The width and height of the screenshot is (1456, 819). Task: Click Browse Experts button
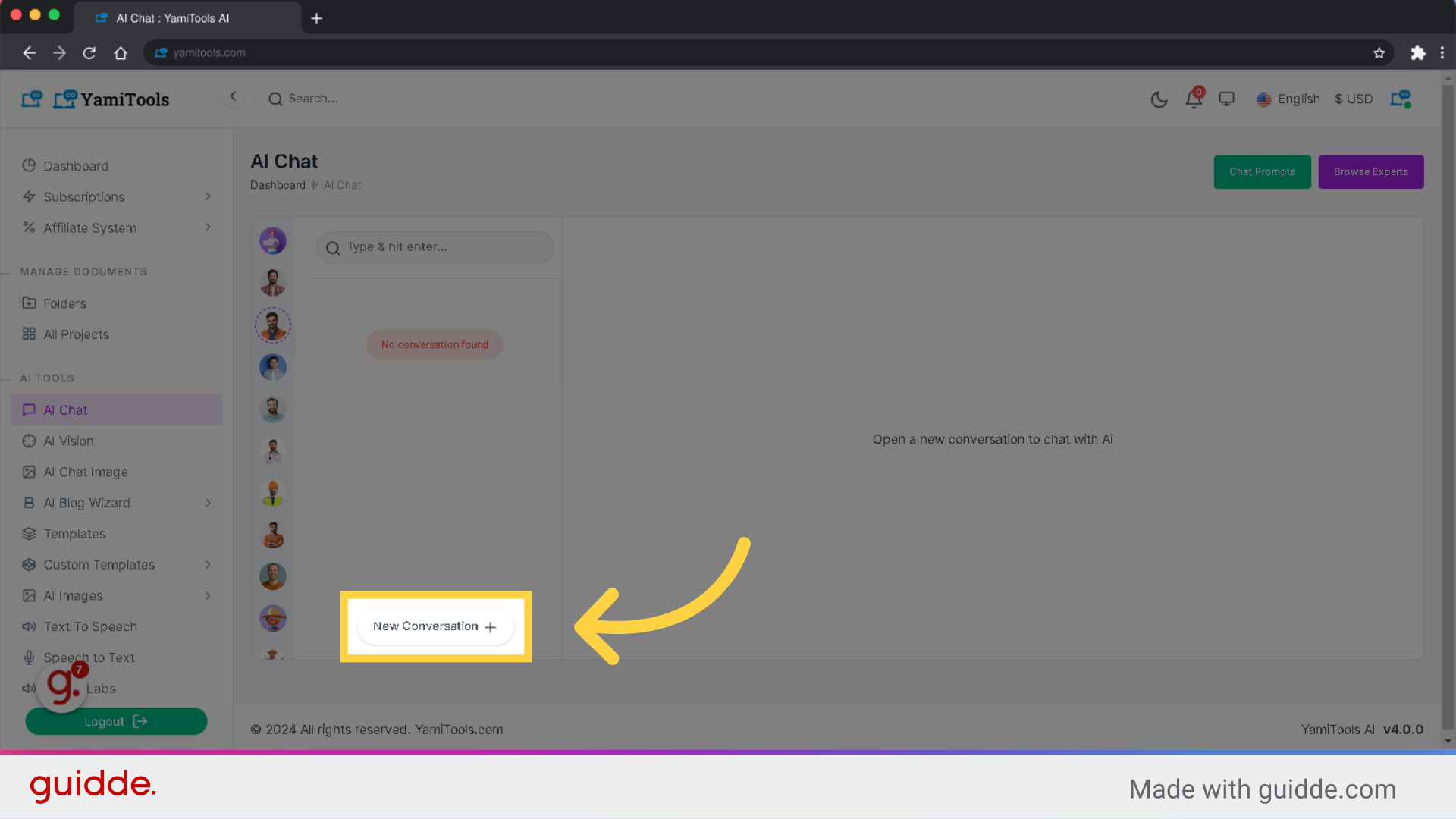pos(1371,171)
